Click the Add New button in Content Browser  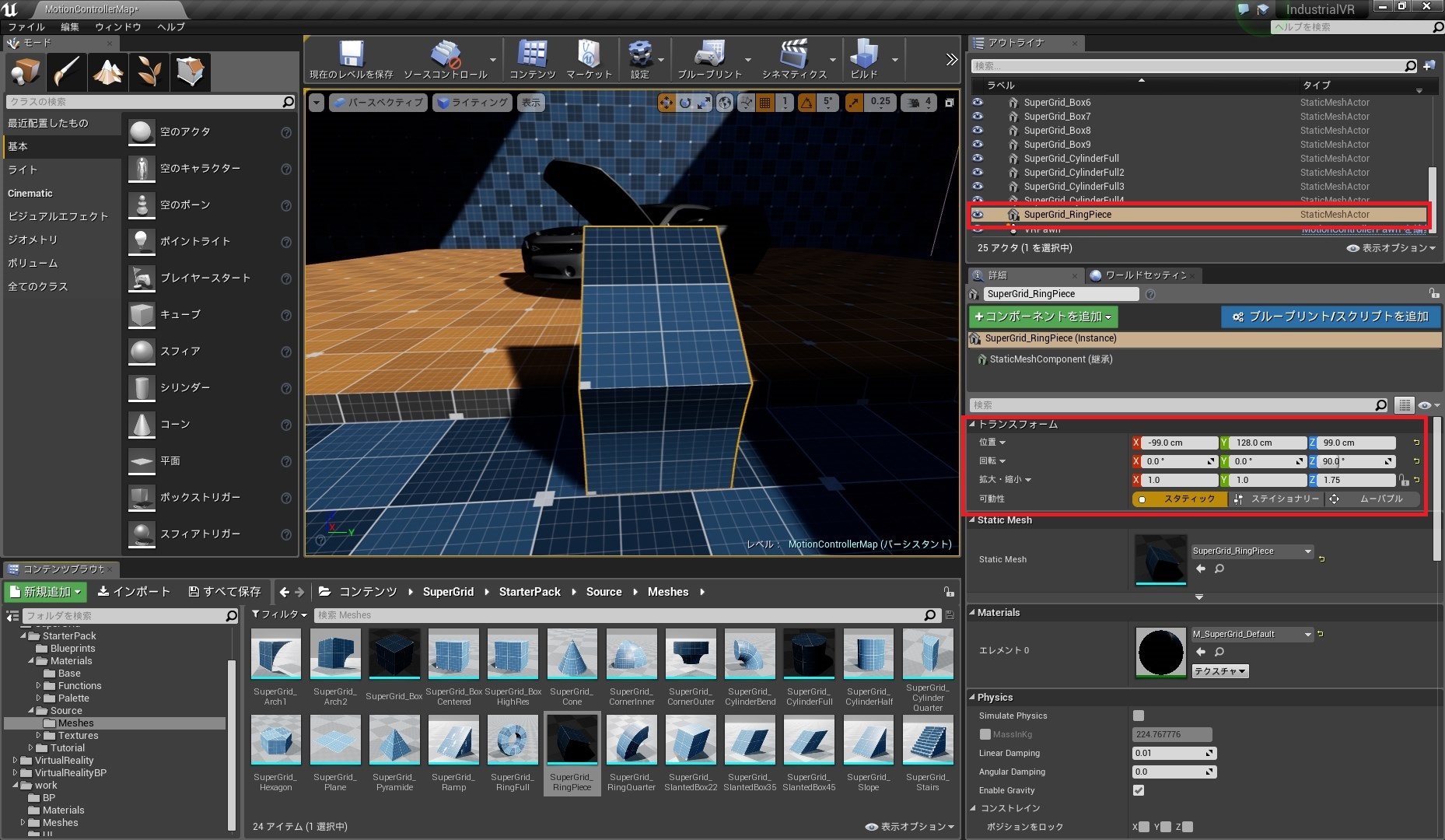point(46,592)
